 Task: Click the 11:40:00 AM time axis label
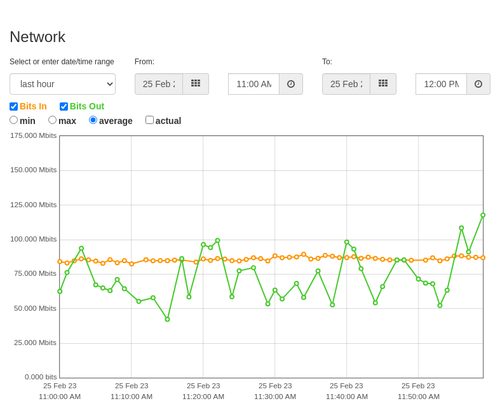[x=347, y=397]
